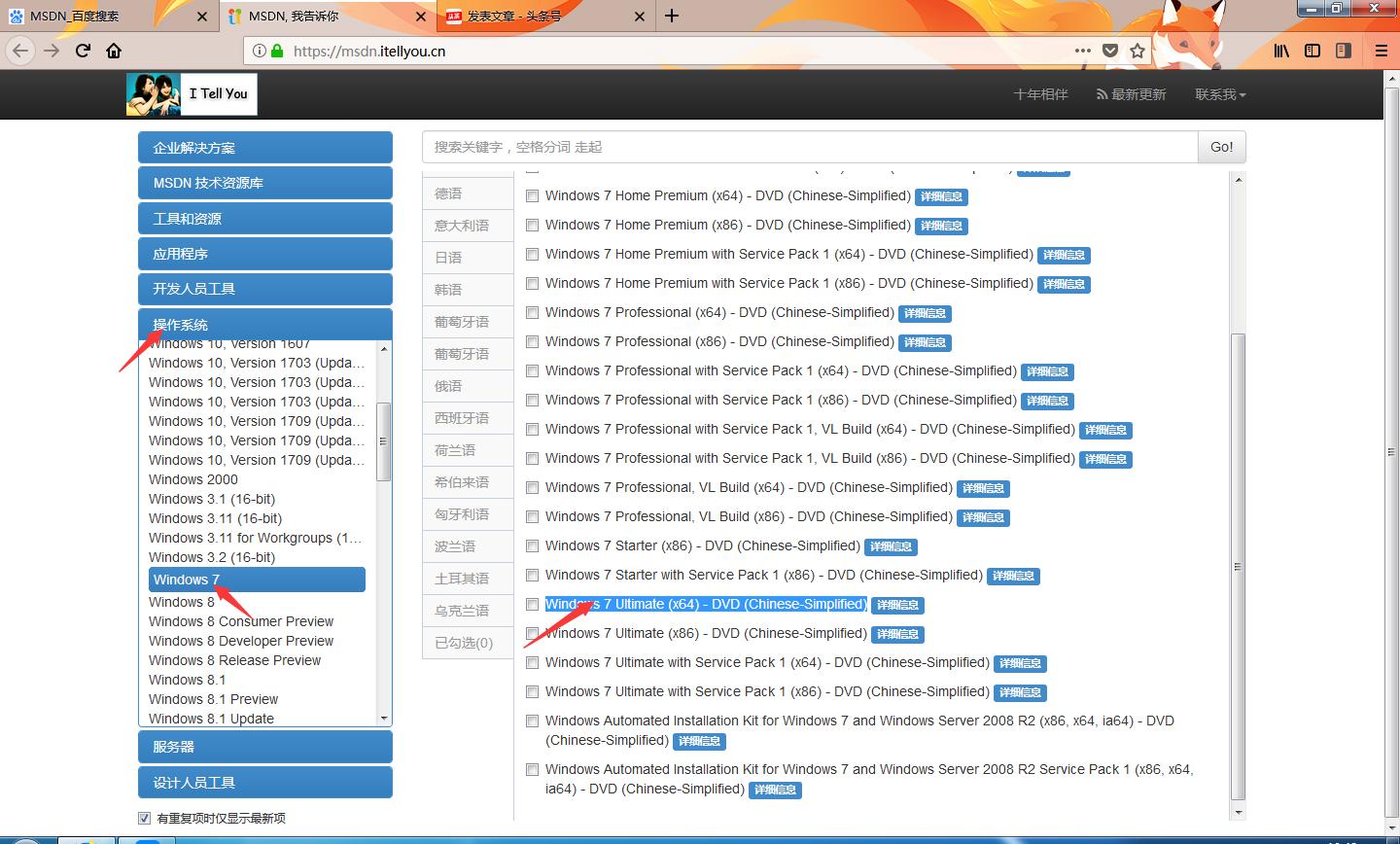Check Windows 7 Ultimate (x64) DVD checkbox
Image resolution: width=1400 pixels, height=844 pixels.
pos(533,604)
